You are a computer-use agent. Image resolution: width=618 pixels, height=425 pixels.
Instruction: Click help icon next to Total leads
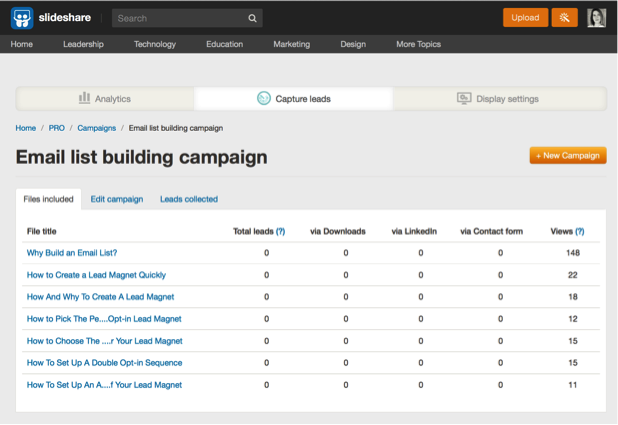coord(280,231)
